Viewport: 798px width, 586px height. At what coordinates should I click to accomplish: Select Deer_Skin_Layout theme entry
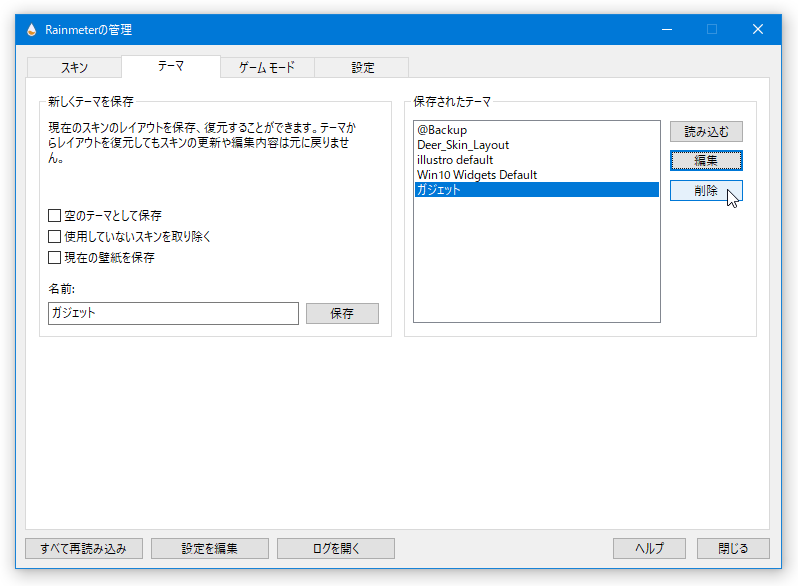(536, 145)
